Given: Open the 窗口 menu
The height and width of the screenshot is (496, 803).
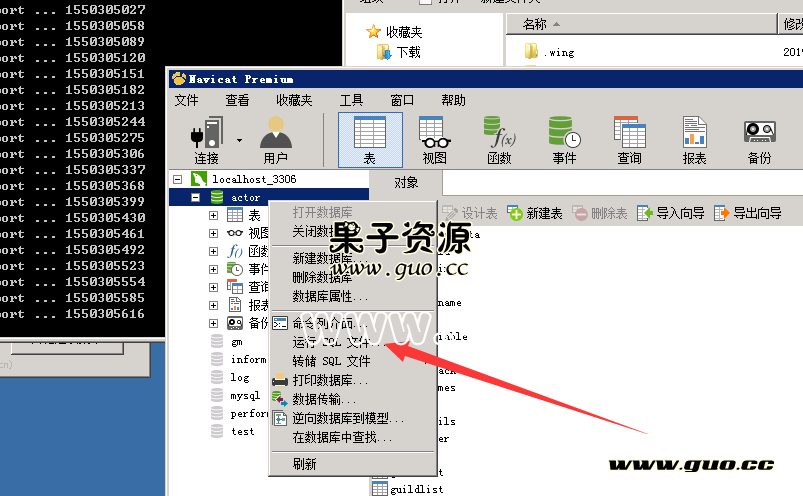Looking at the screenshot, I should (x=402, y=100).
